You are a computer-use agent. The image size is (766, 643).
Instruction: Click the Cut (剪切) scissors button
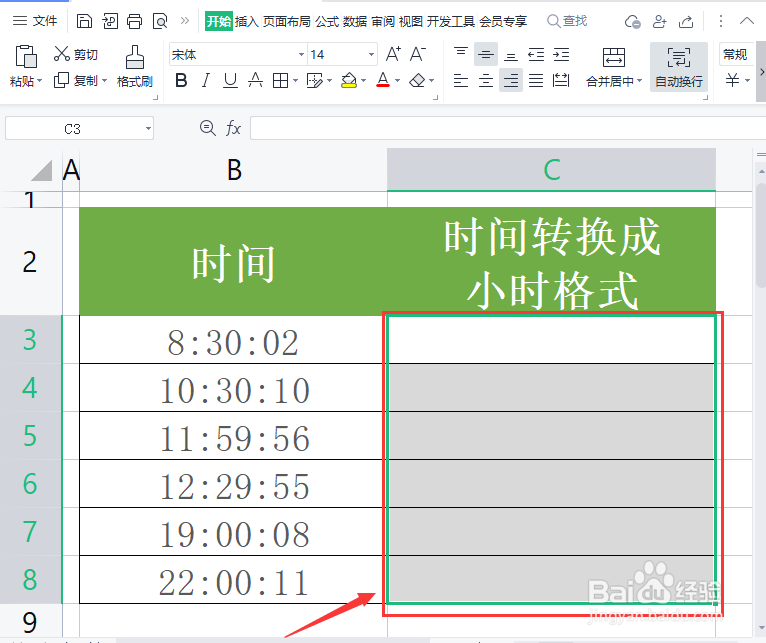point(76,54)
